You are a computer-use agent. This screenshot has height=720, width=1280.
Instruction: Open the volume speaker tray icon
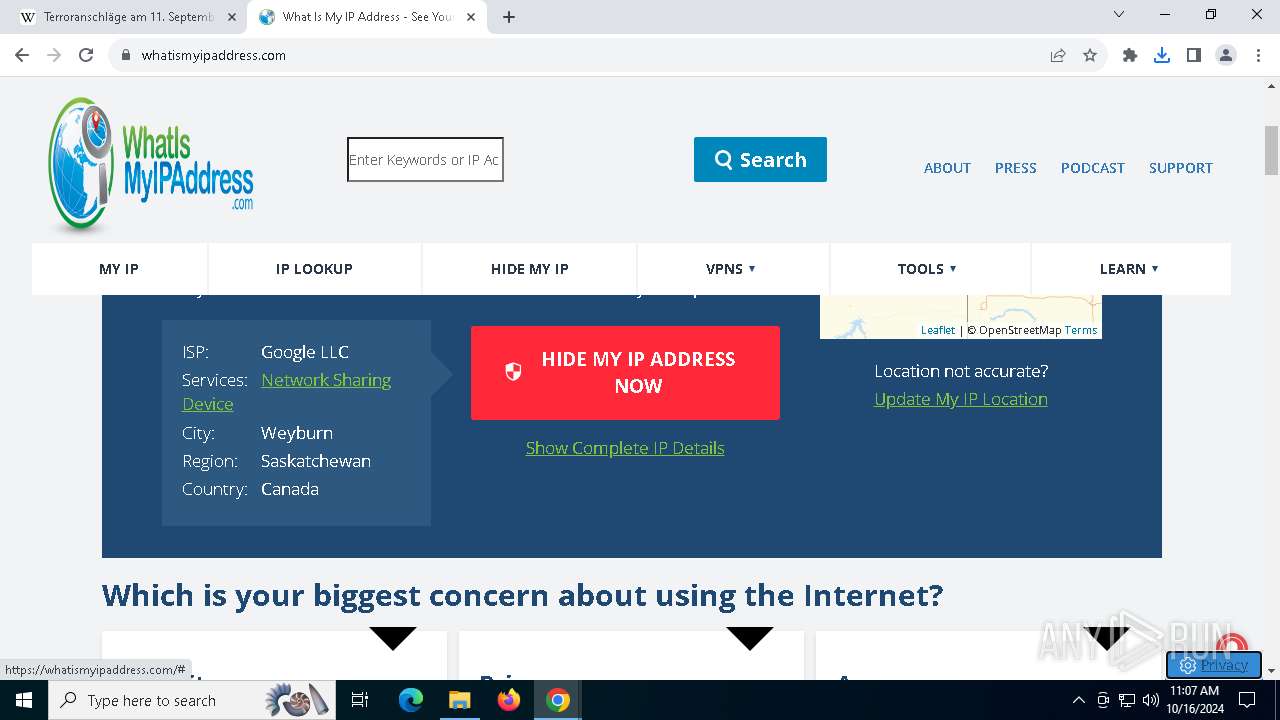(x=1151, y=700)
